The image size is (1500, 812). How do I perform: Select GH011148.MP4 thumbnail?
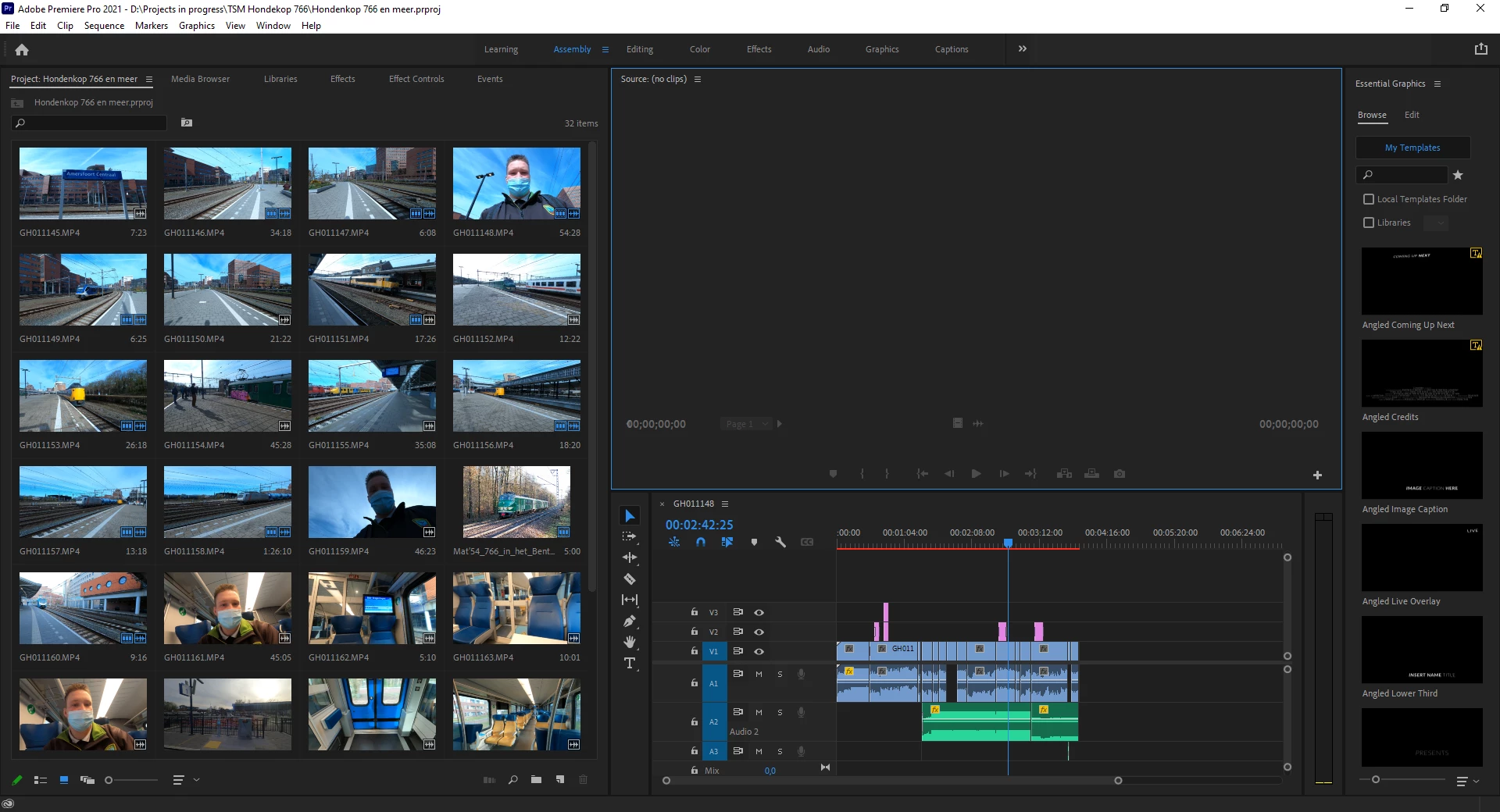point(516,183)
